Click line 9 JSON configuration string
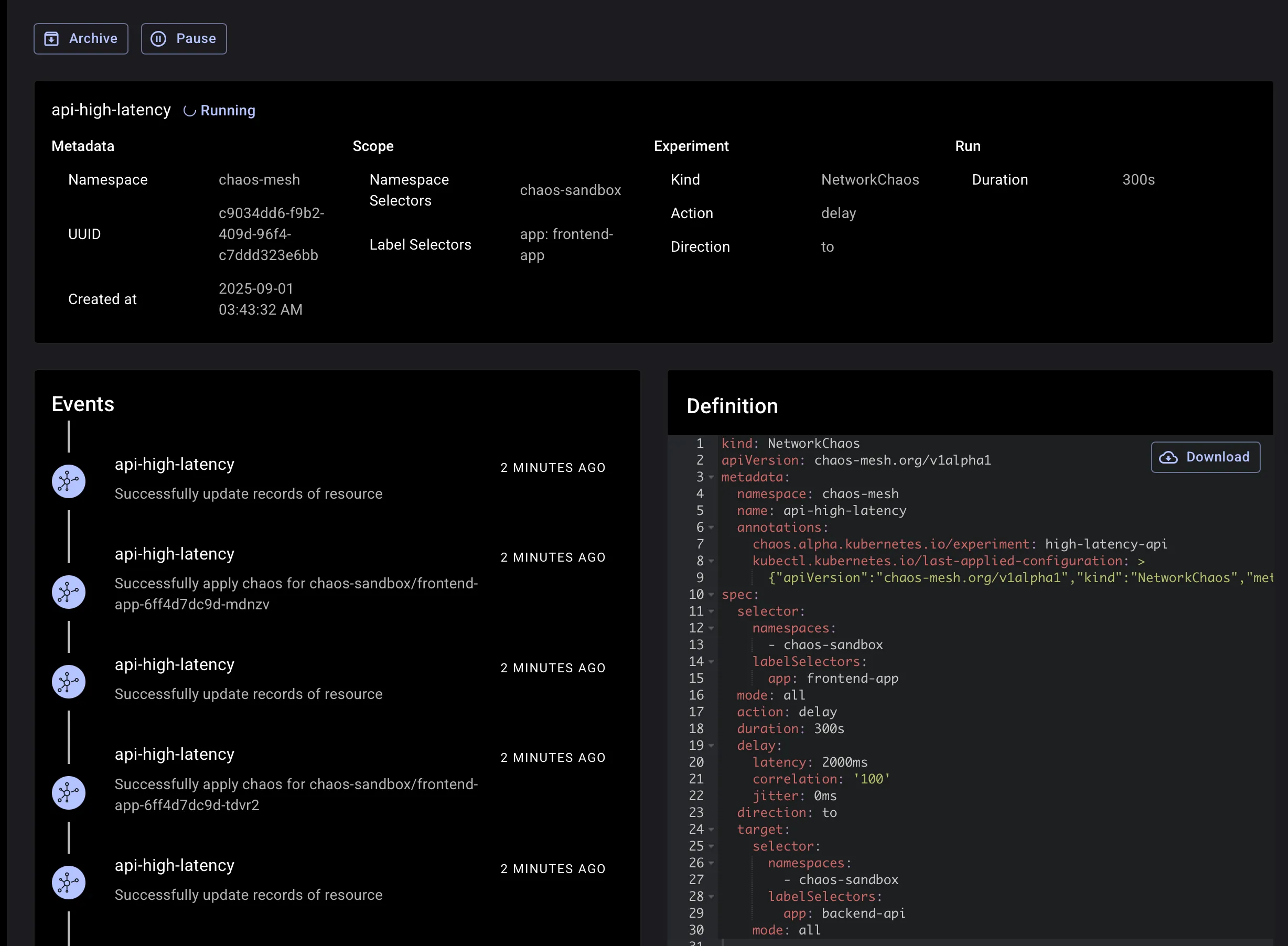The image size is (1288, 946). click(1021, 578)
